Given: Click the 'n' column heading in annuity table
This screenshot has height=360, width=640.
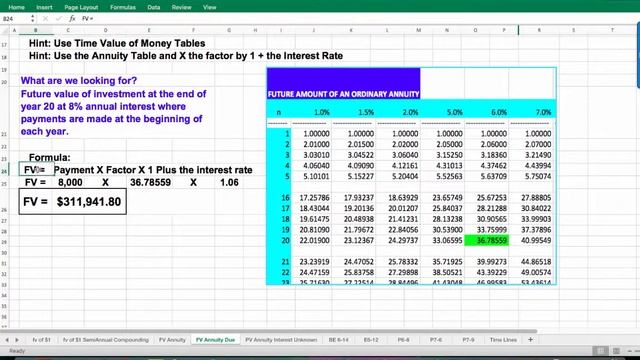Looking at the screenshot, I should click(279, 112).
